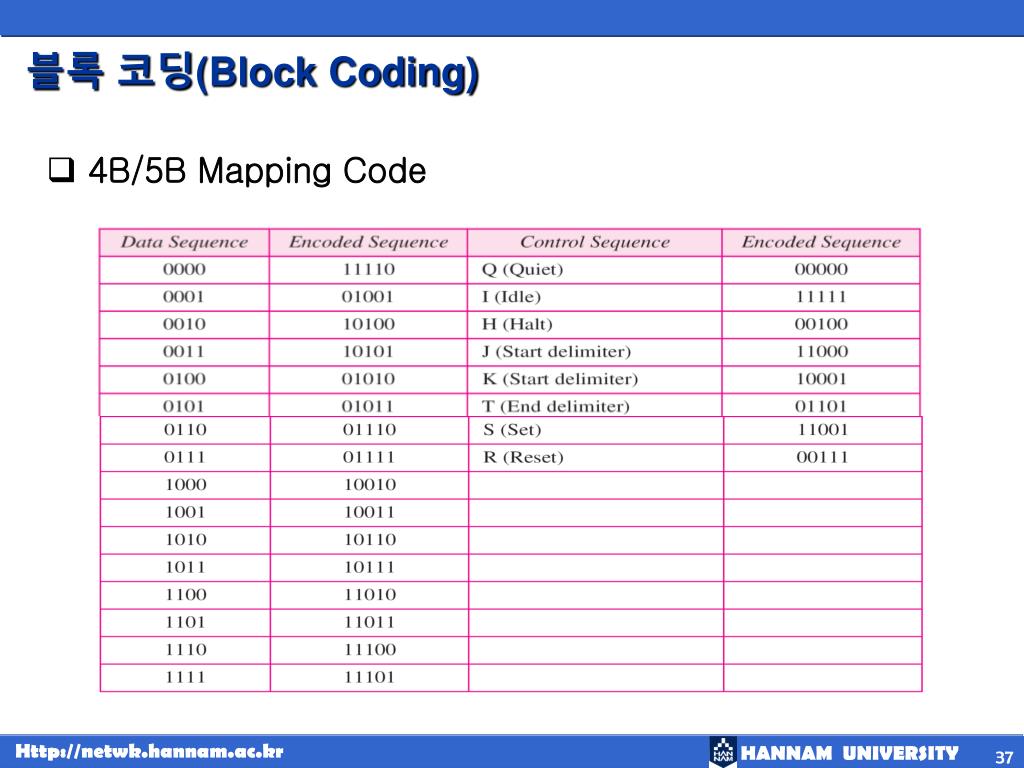Click the Encoded Sequence header beside Control Sequence
This screenshot has width=1024, height=768.
coord(821,242)
